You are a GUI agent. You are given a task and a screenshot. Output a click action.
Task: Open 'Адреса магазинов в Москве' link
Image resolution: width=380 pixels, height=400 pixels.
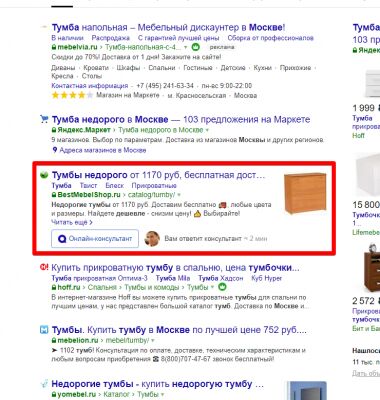coord(103,150)
